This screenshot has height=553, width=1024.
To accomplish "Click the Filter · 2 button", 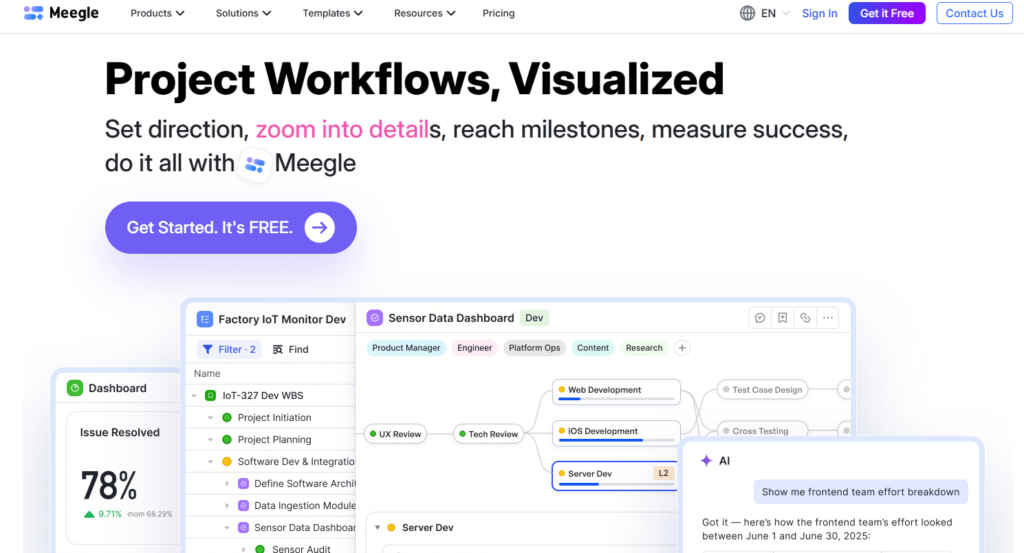I will pos(229,349).
